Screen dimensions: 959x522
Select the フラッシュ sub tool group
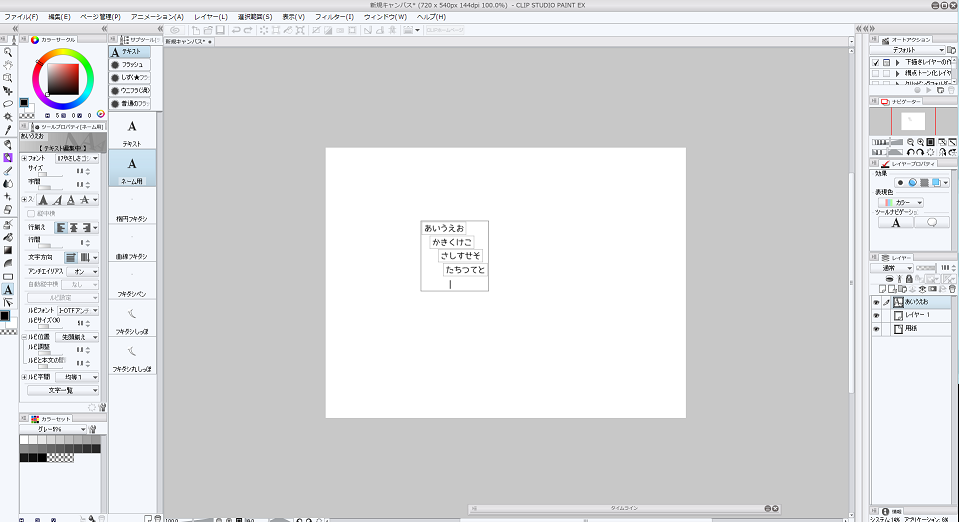pos(130,65)
